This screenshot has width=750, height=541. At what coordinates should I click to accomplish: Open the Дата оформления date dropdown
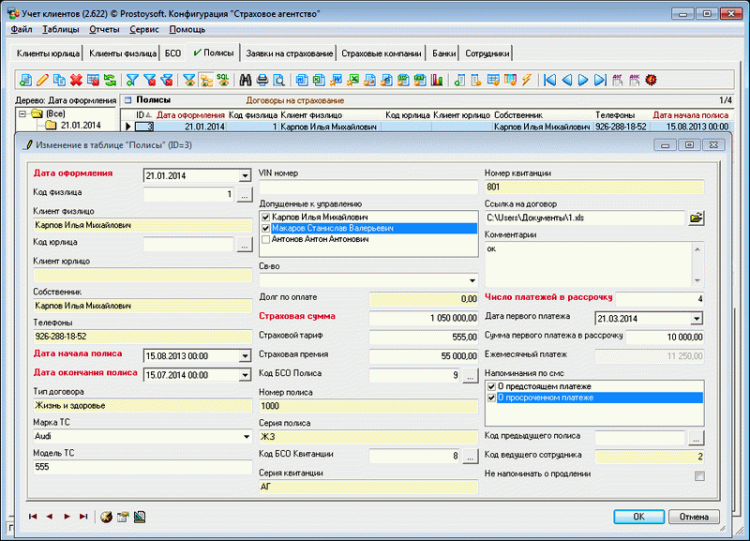tap(245, 176)
